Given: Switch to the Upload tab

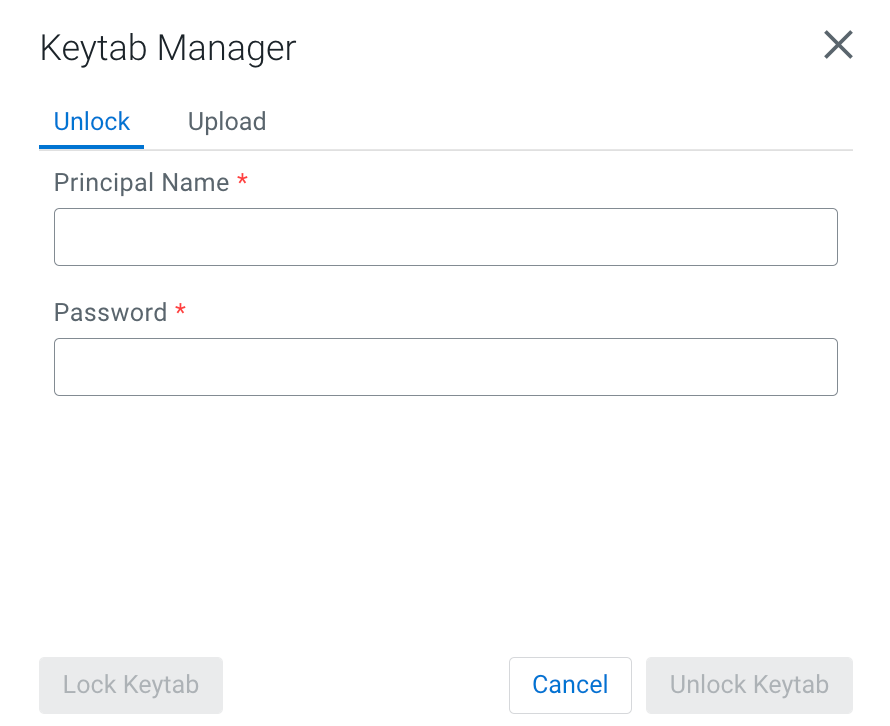Looking at the screenshot, I should (227, 122).
